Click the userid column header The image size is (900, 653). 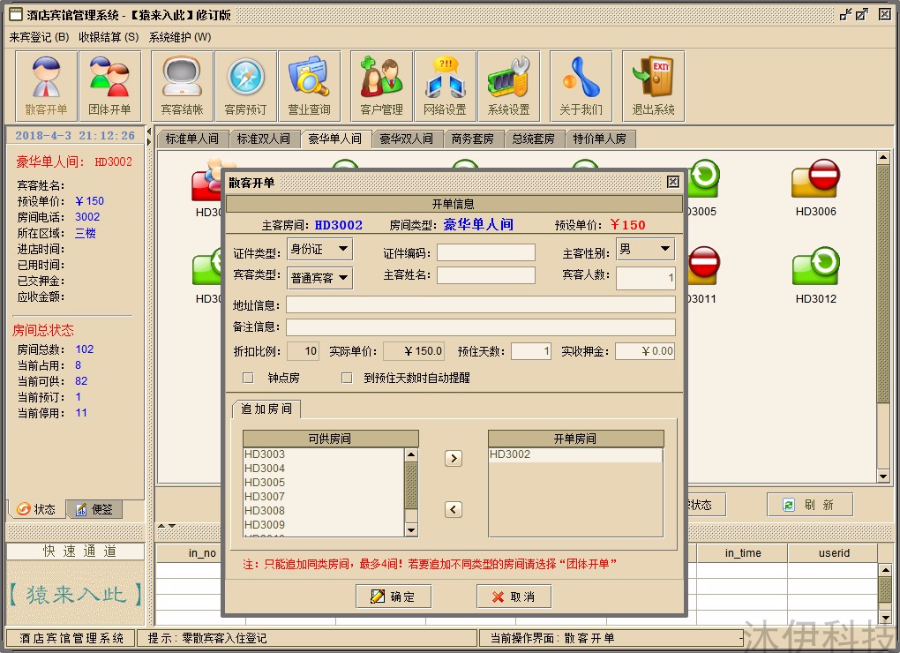(x=833, y=553)
